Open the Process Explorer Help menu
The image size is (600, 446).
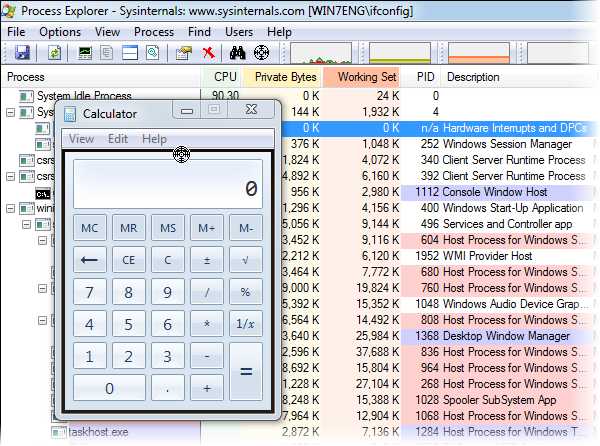click(279, 32)
